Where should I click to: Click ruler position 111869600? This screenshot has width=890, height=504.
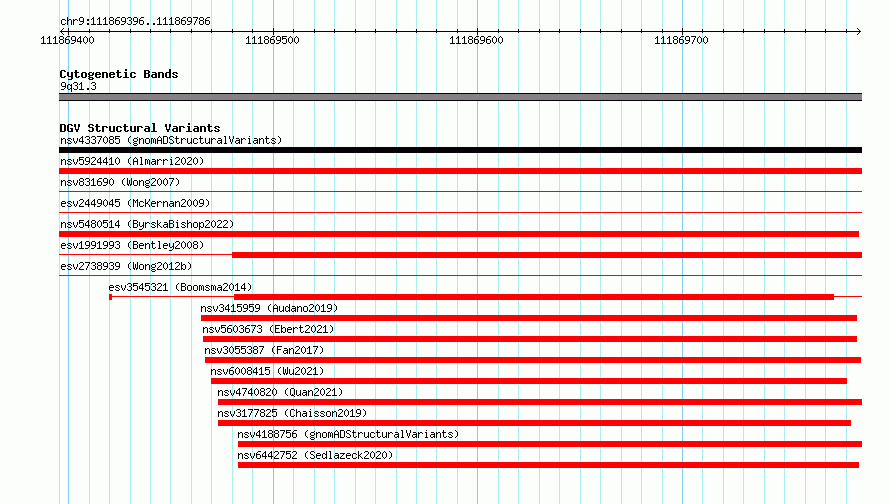476,40
